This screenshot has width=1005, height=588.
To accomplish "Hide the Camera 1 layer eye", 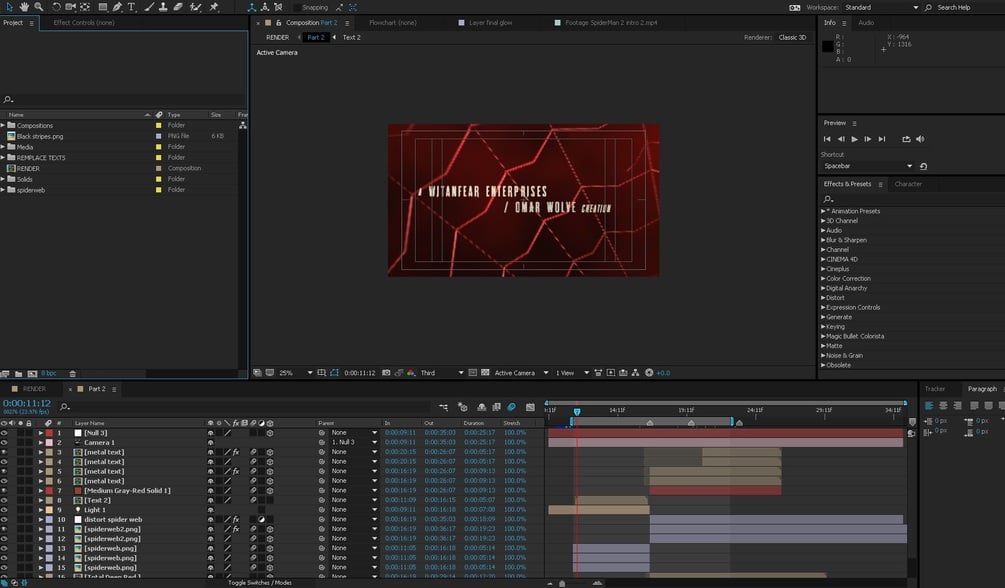I will 4,442.
